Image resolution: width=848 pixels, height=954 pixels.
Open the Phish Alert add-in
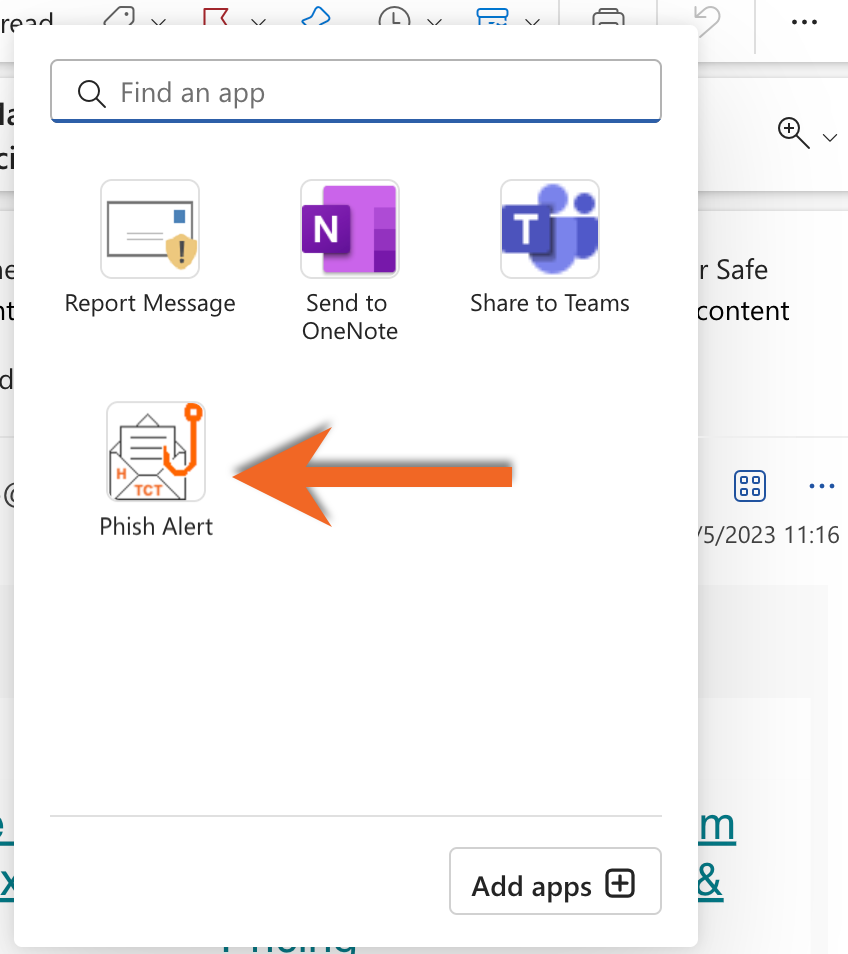(x=155, y=452)
